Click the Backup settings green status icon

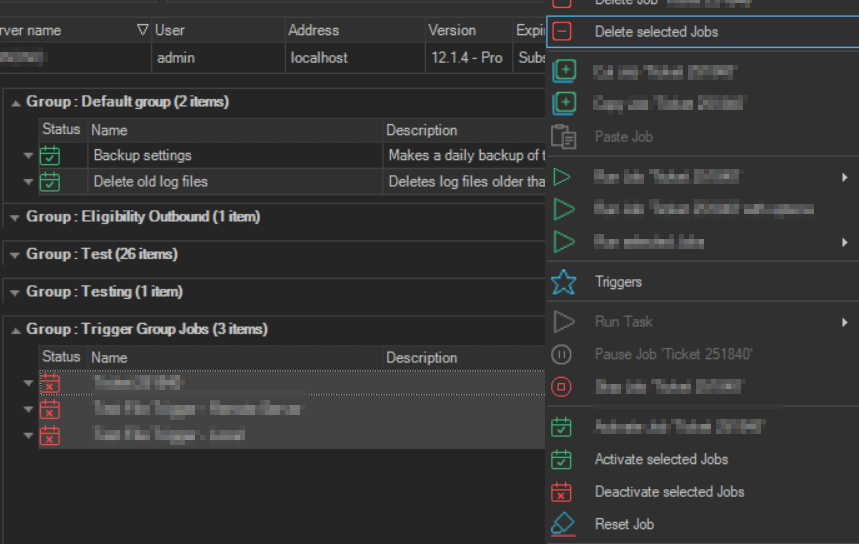point(50,156)
